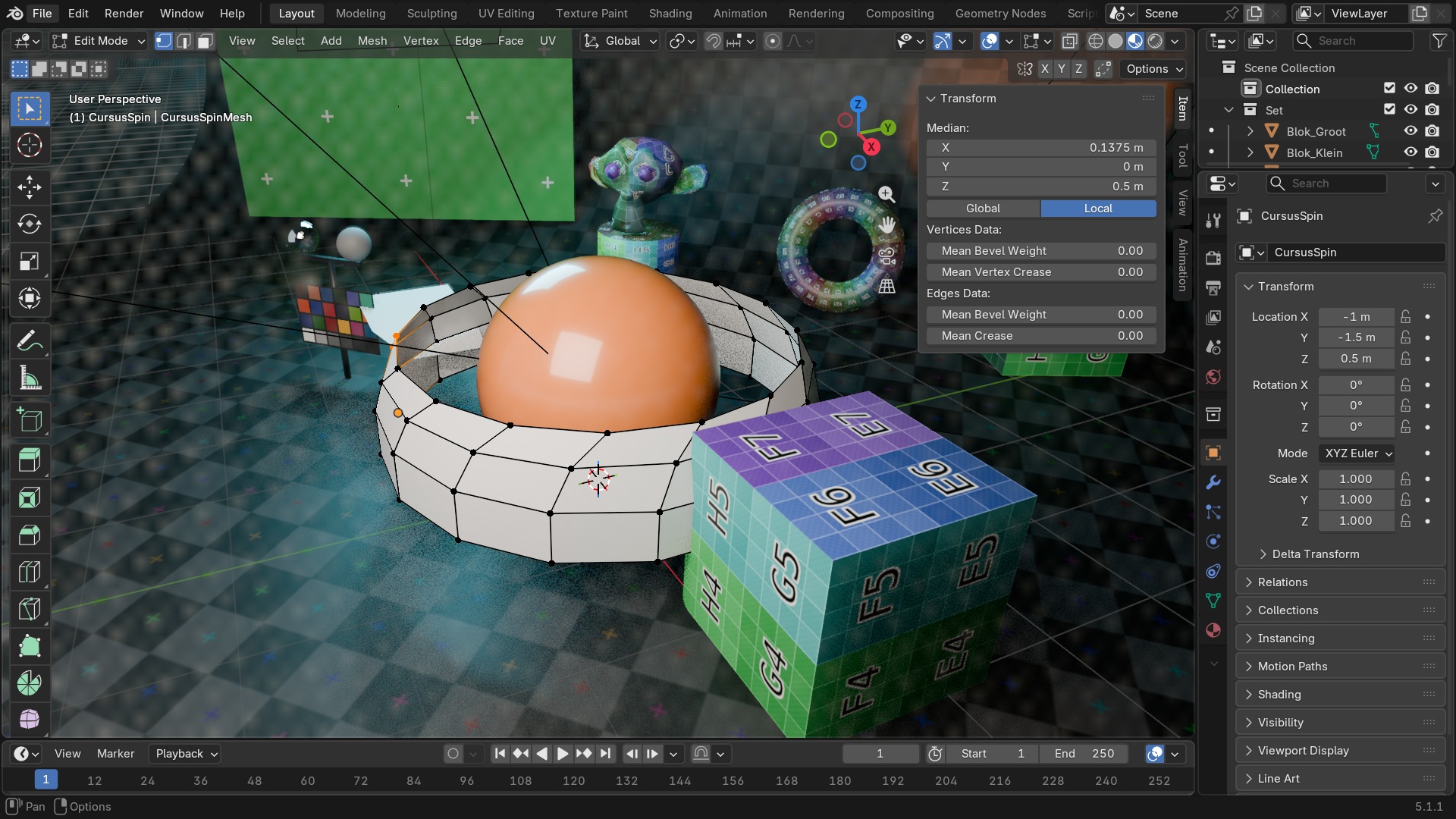Screen dimensions: 1456x819
Task: Select the Inset Faces tool
Action: [30, 498]
